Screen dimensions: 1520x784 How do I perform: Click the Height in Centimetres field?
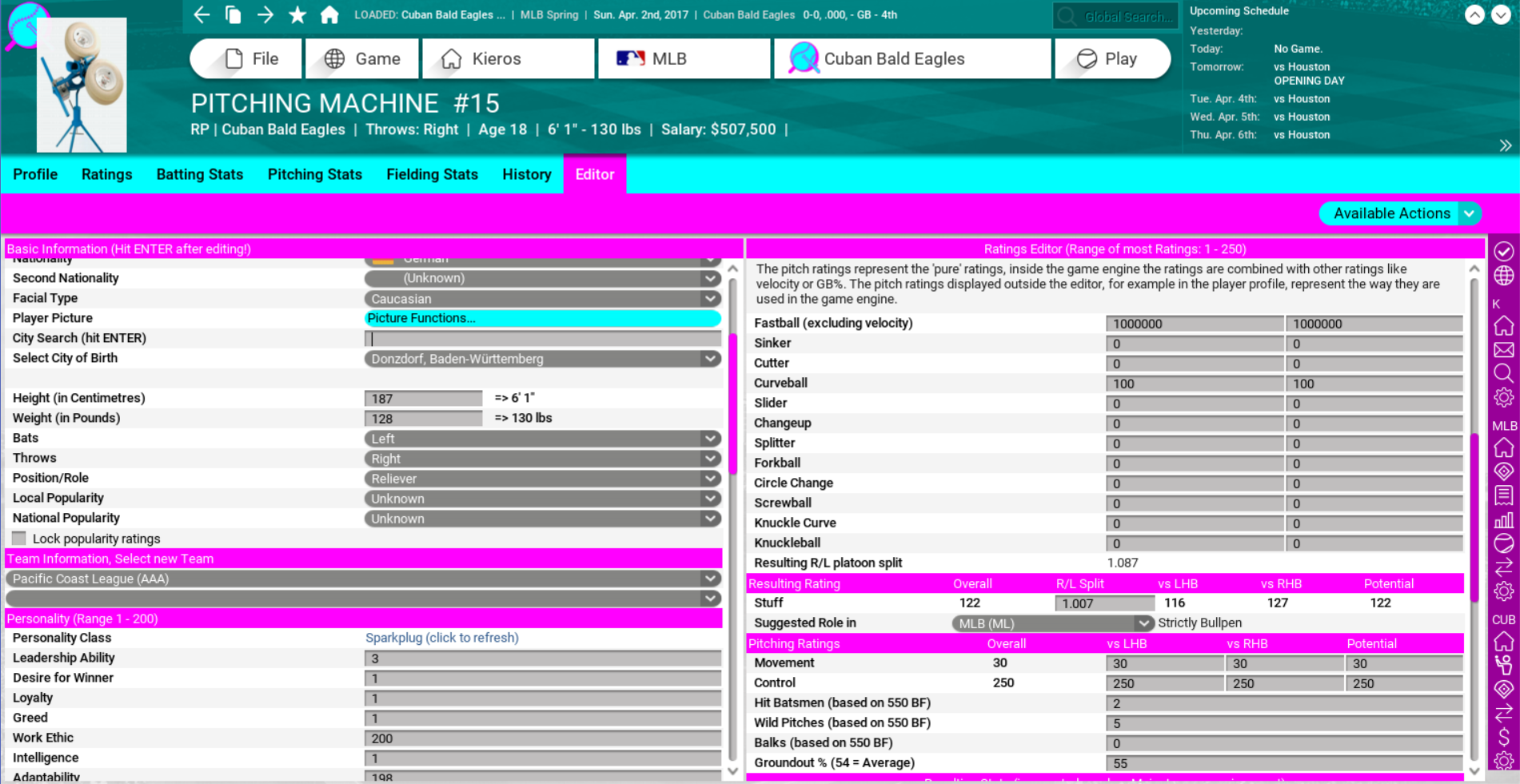coord(424,399)
